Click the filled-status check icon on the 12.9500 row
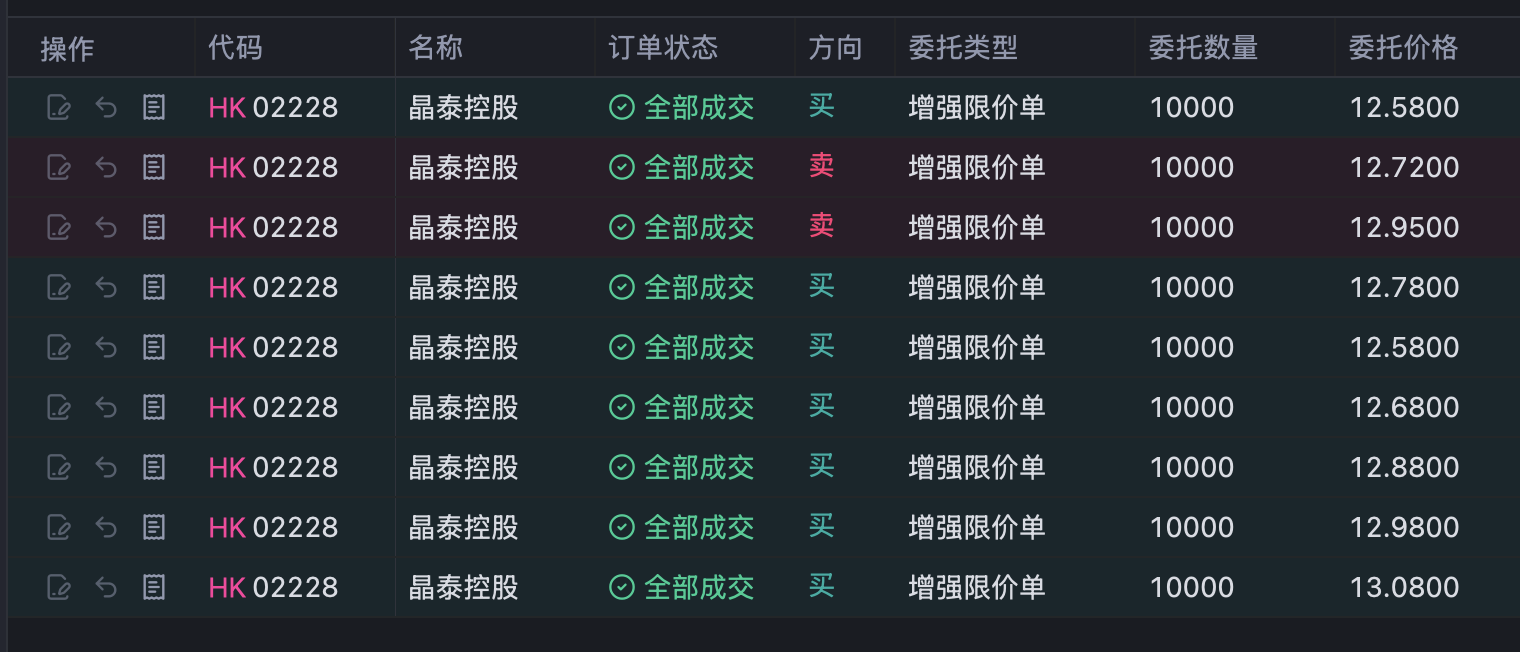Image resolution: width=1520 pixels, height=652 pixels. pos(622,227)
